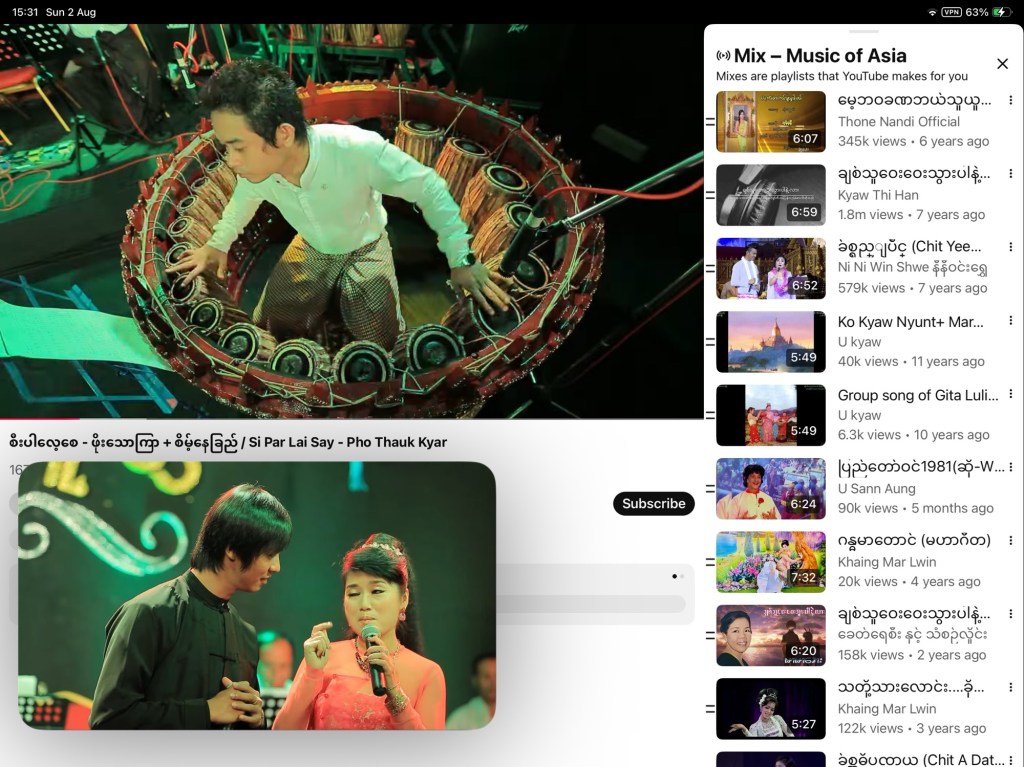Close the Mix – Music of Asia panel
Viewport: 1024px width, 767px height.
pyautogui.click(x=1002, y=63)
